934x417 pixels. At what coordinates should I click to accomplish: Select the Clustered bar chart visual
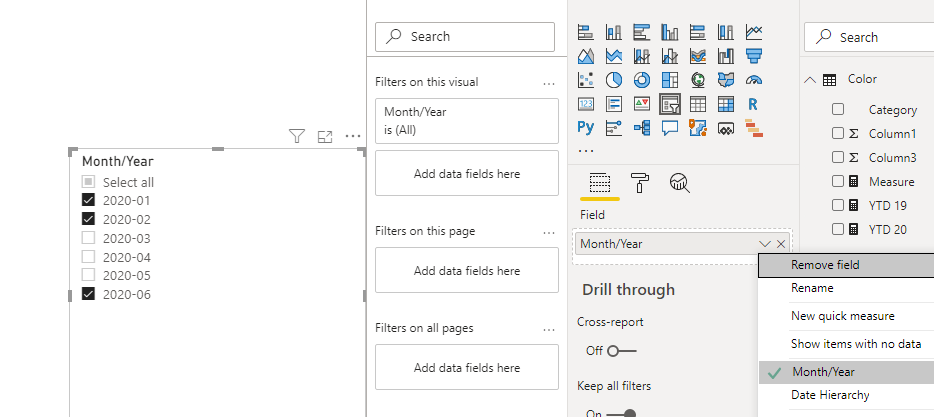pyautogui.click(x=642, y=32)
